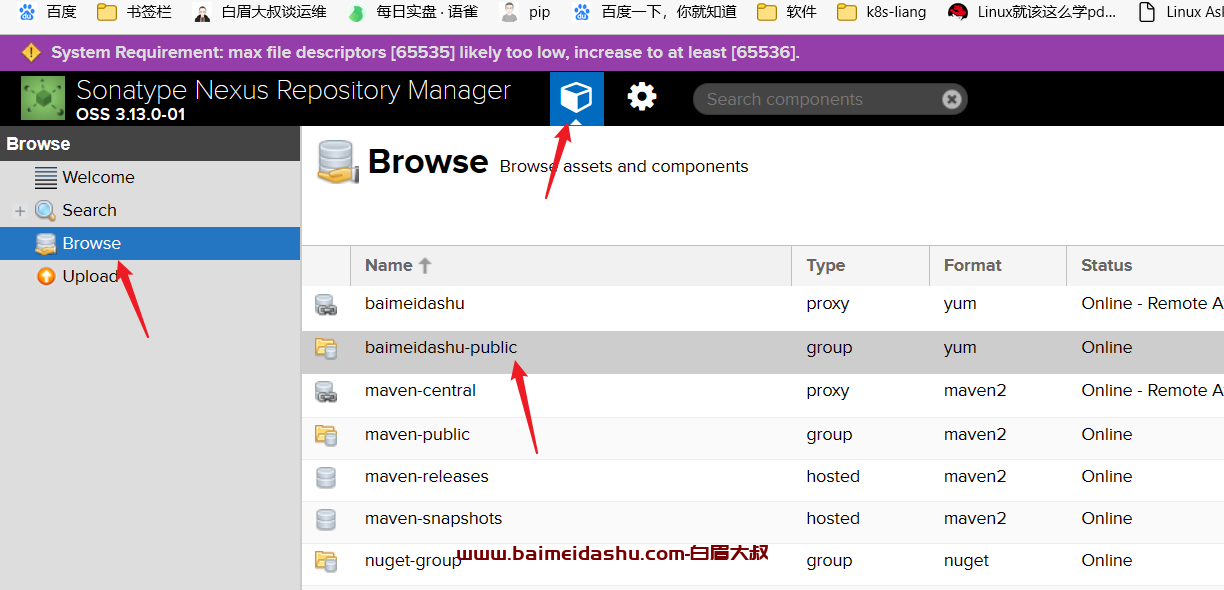Image resolution: width=1224 pixels, height=590 pixels.
Task: Open the k8s-liang bookmark folder
Action: coord(882,12)
